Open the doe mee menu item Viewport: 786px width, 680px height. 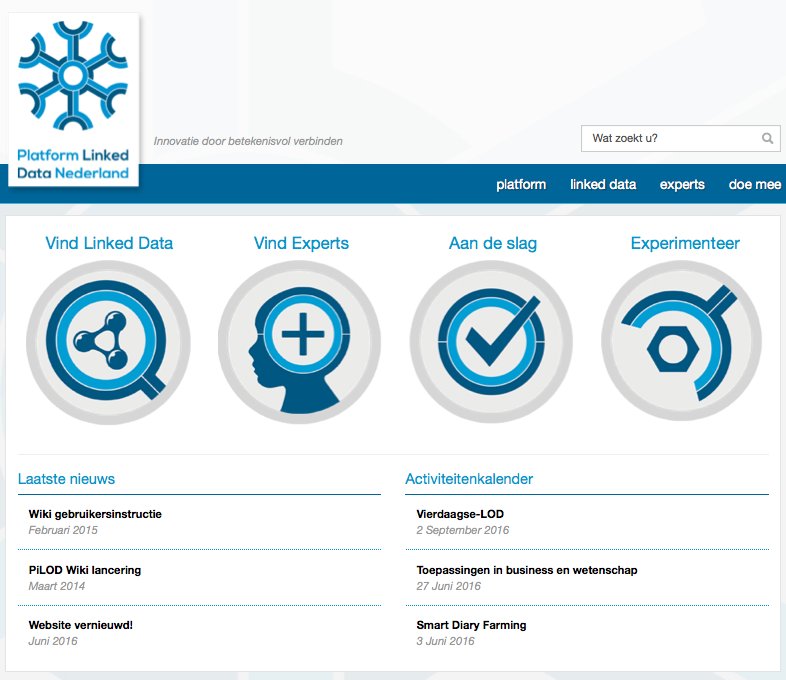point(755,184)
